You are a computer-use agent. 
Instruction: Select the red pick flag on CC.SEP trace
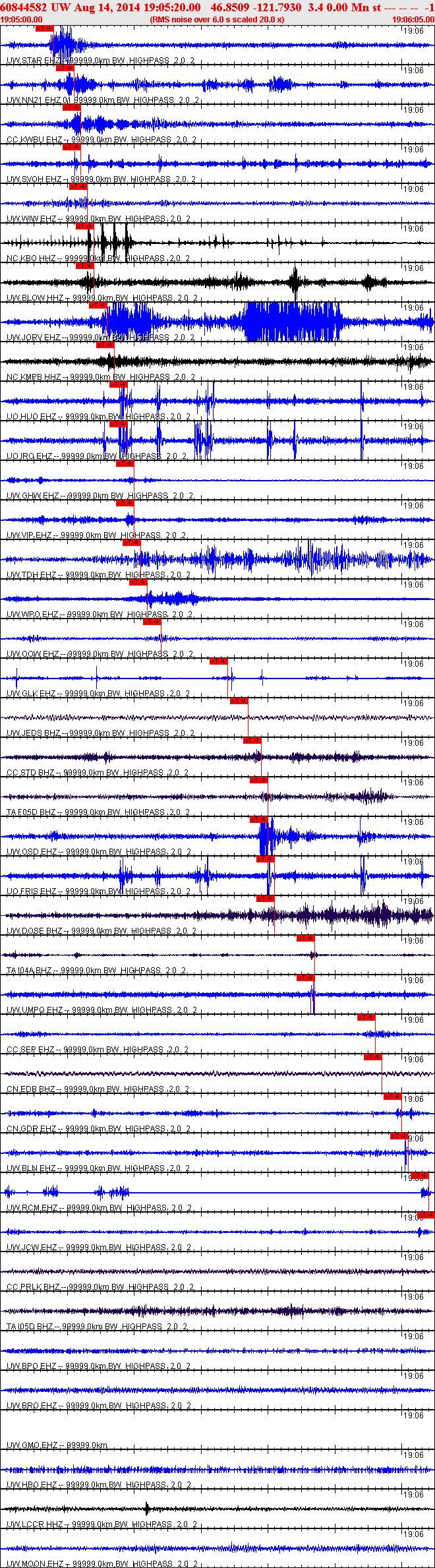[x=366, y=1017]
